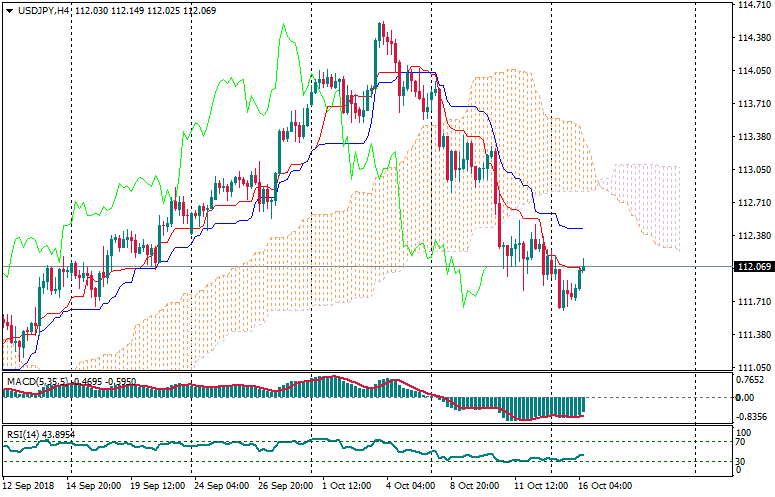775x497 pixels.
Task: Click the 12 Sep 2018 date label
Action: (31, 486)
